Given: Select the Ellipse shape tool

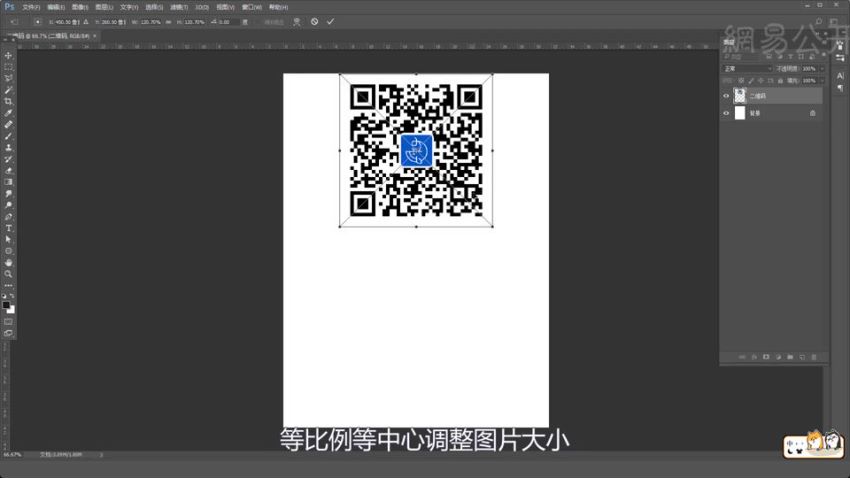Looking at the screenshot, I should coord(8,251).
